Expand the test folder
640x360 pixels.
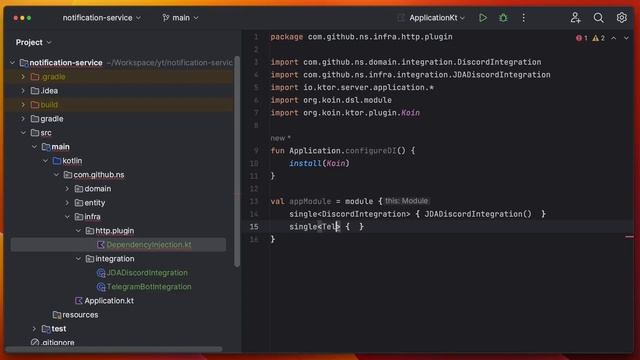(34, 329)
